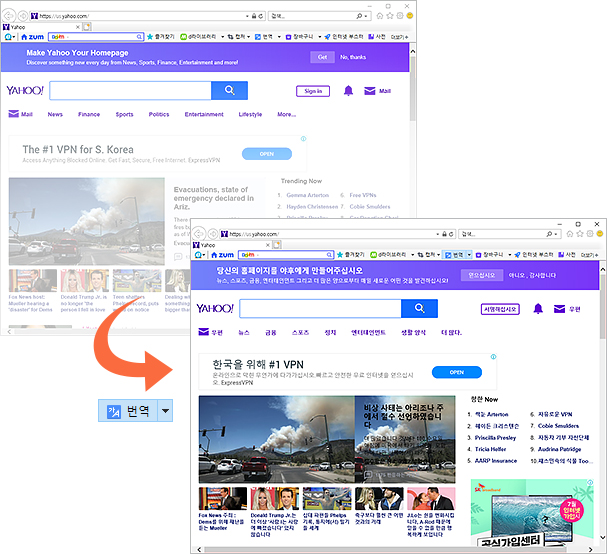
Task: Open the Finance nav item in back window
Action: 89,114
